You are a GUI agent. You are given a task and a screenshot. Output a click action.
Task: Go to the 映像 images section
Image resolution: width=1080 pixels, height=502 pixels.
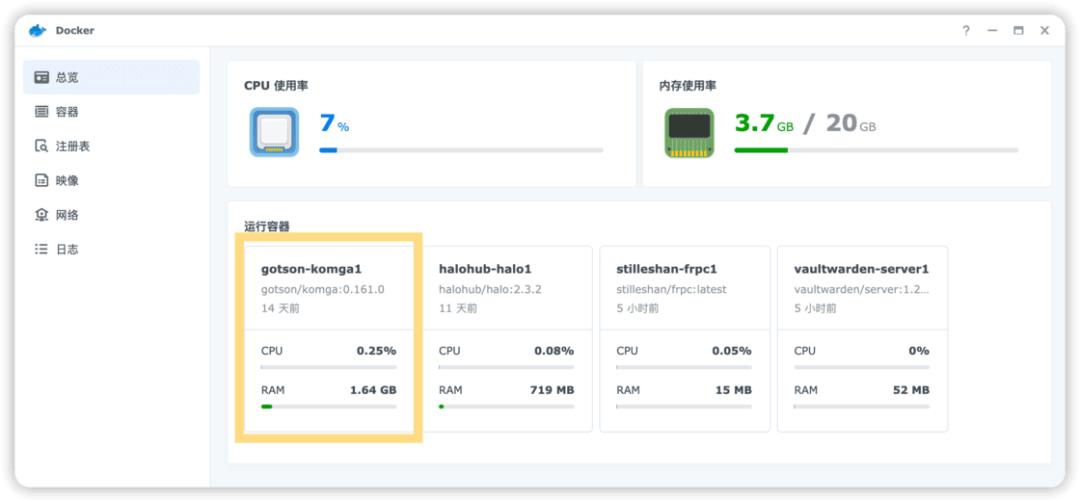112,180
